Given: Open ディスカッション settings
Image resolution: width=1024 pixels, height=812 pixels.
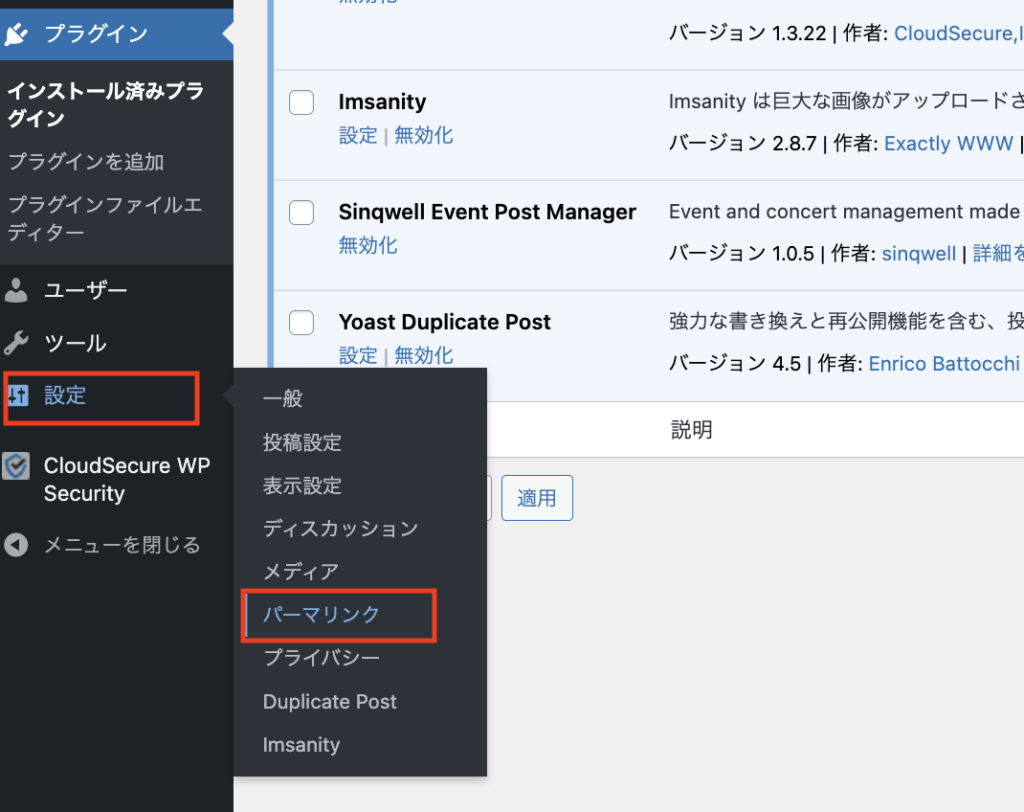Looking at the screenshot, I should click(340, 528).
